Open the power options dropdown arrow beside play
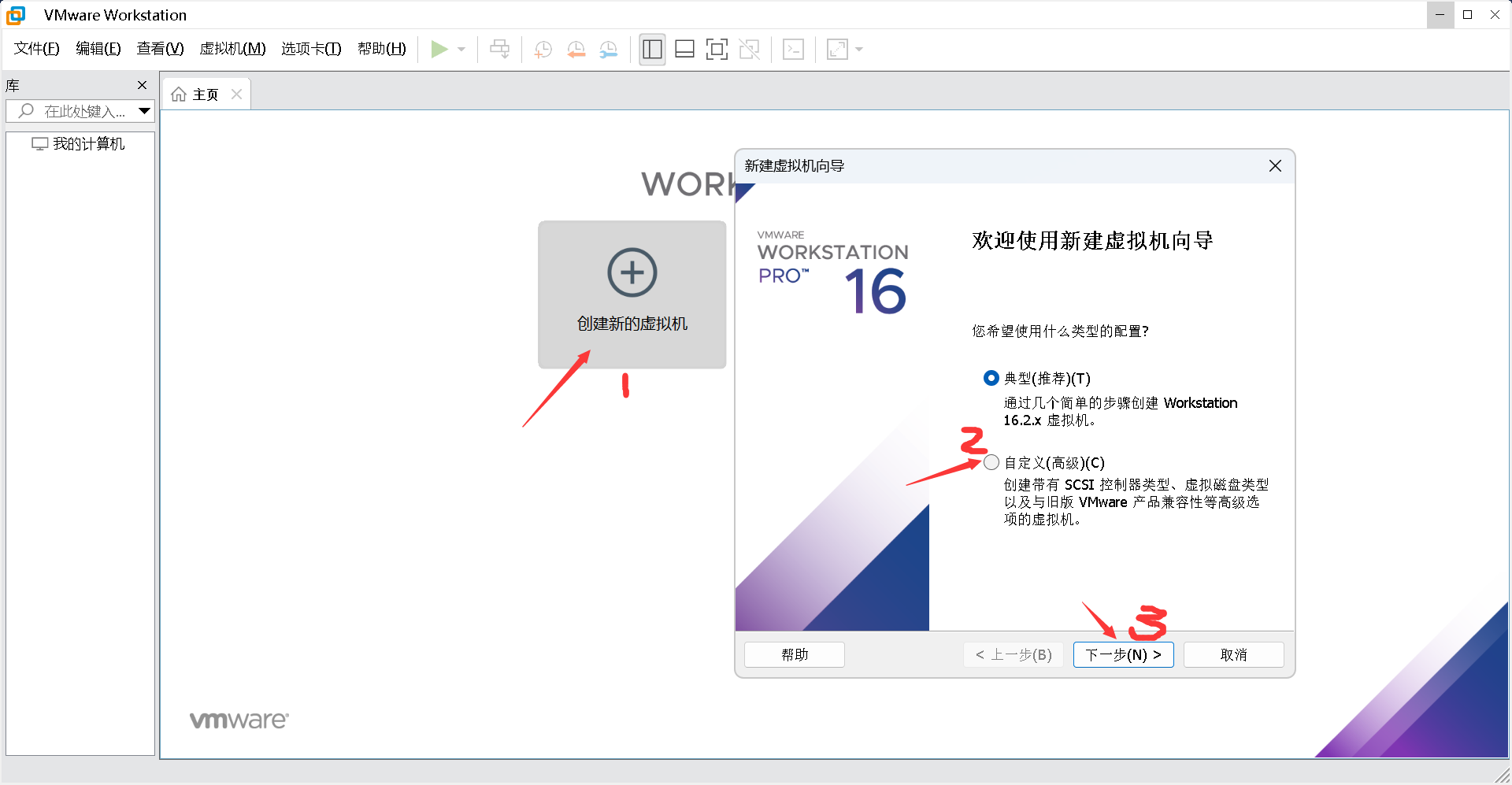 click(x=461, y=50)
